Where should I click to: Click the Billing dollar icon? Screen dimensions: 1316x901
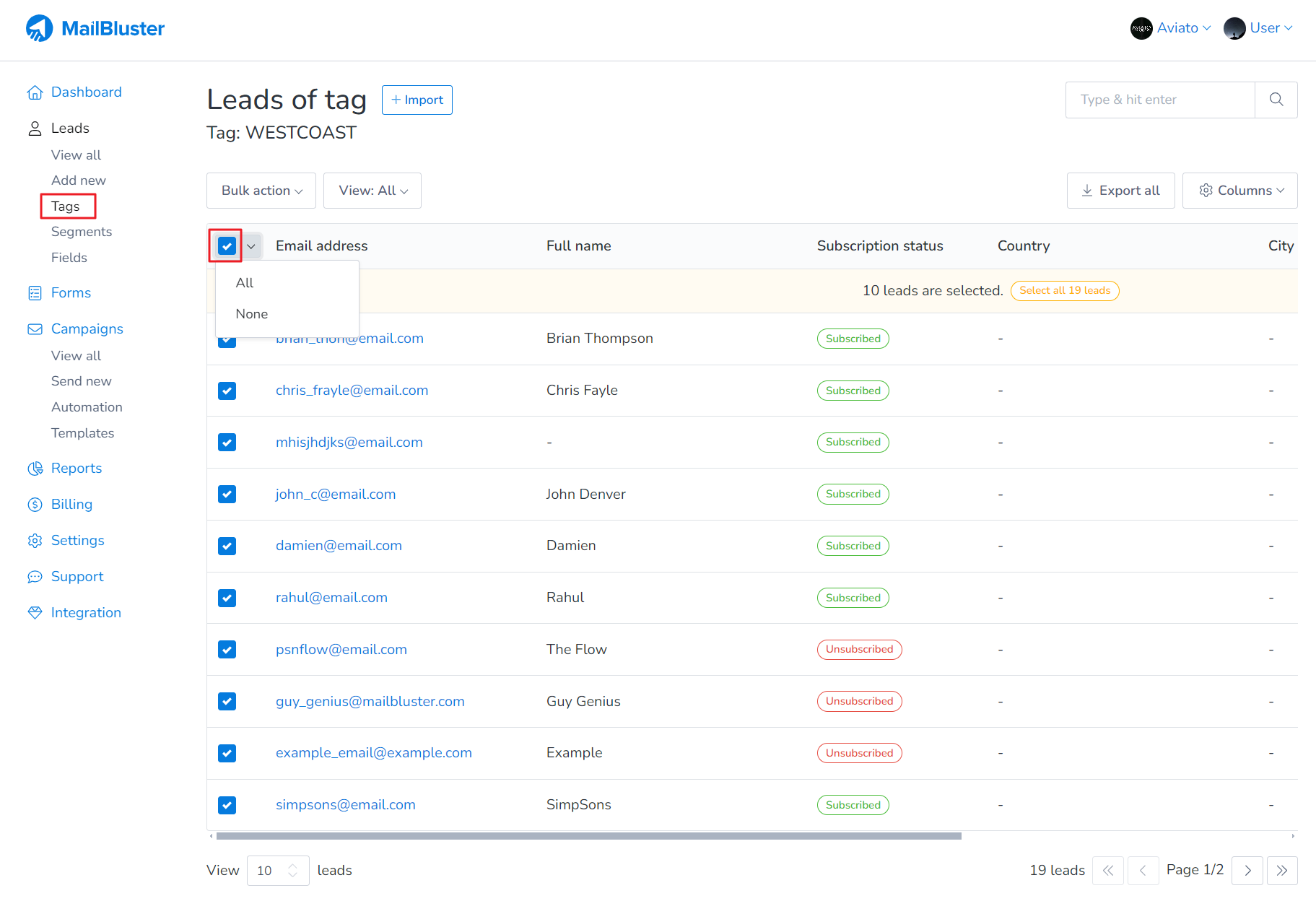click(35, 505)
